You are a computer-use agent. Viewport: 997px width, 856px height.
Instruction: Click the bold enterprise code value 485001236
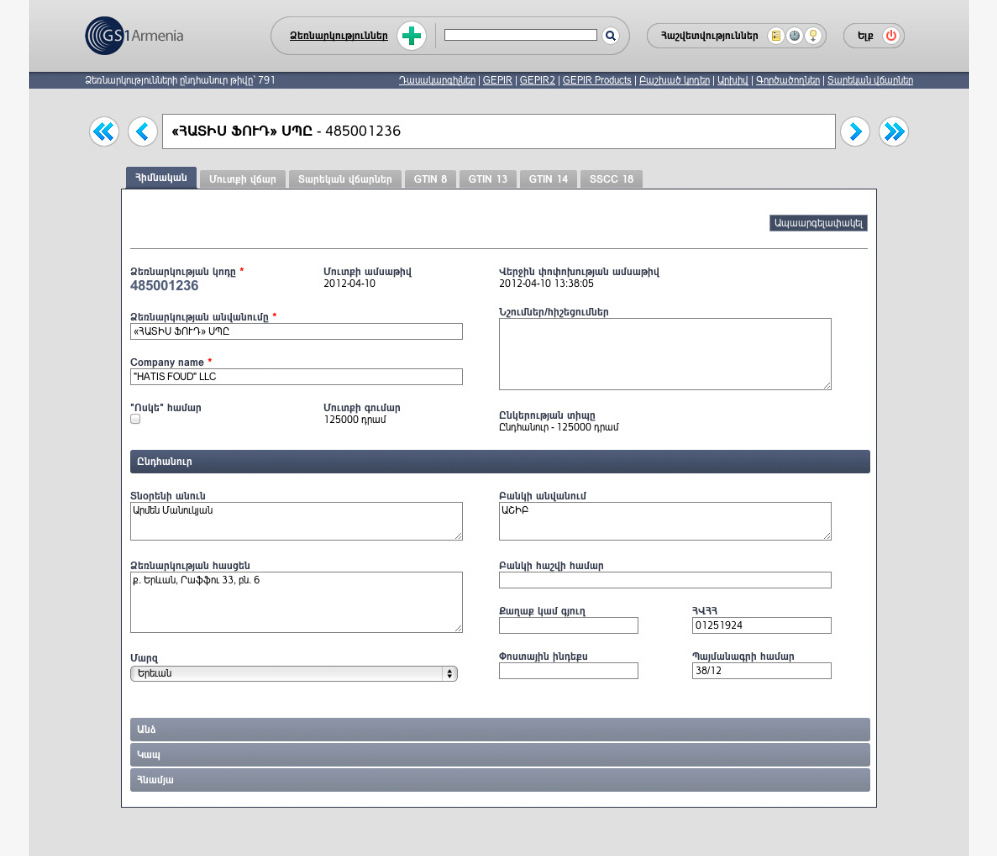(x=164, y=286)
